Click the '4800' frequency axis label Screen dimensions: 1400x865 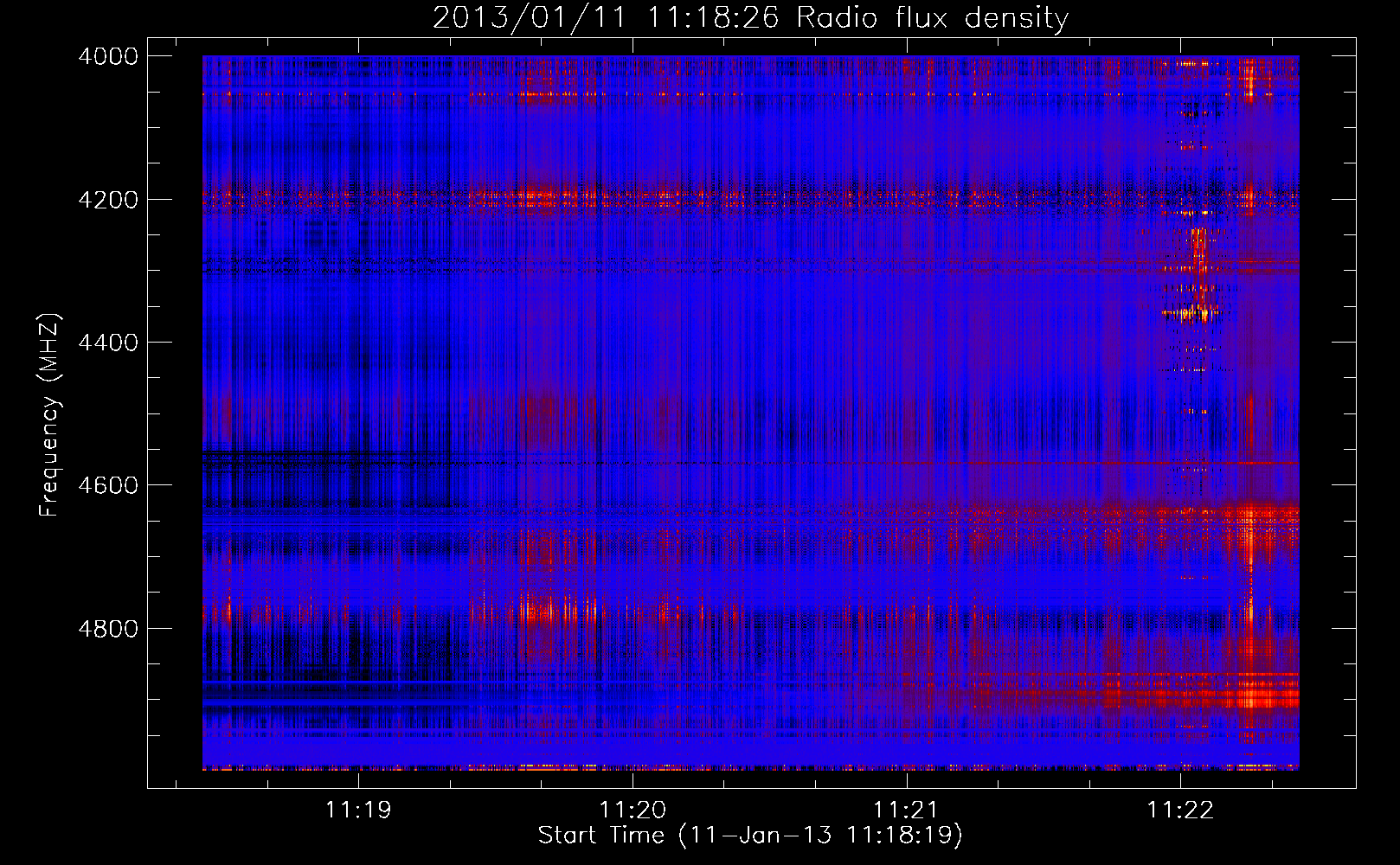coord(108,628)
